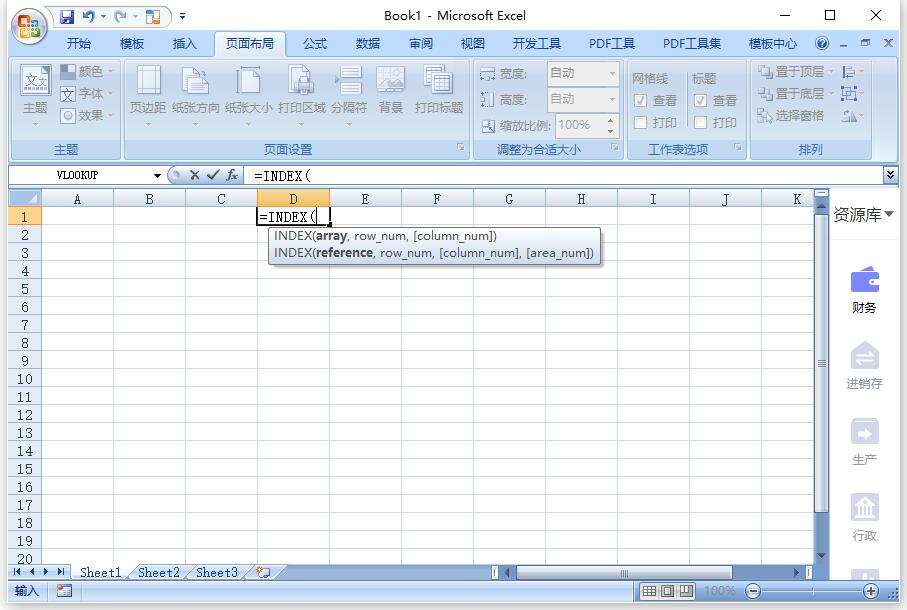Toggle Gridlines View (查看) checkbox
Screen dimensions: 907x610
pos(640,101)
